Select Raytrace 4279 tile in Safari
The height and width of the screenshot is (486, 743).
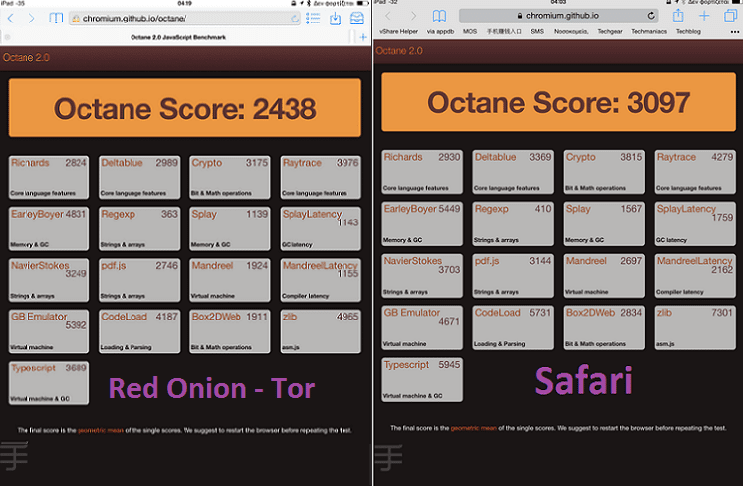coord(695,172)
